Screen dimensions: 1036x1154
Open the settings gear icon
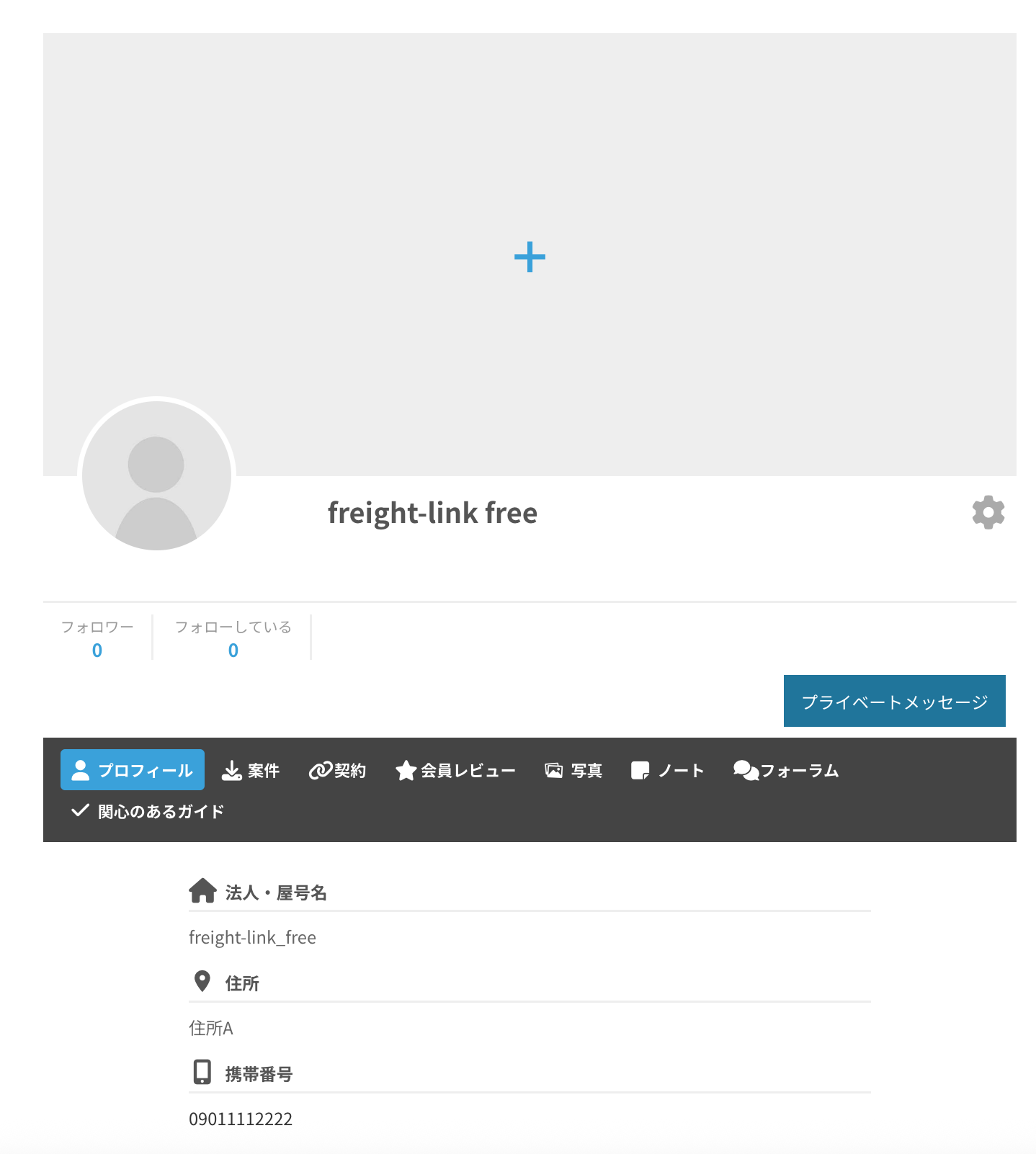click(988, 512)
